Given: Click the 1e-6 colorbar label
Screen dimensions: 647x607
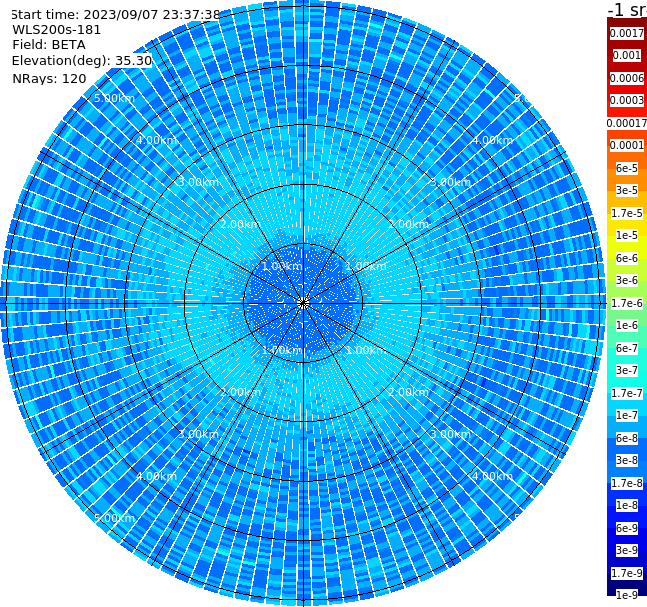Looking at the screenshot, I should pos(627,325).
